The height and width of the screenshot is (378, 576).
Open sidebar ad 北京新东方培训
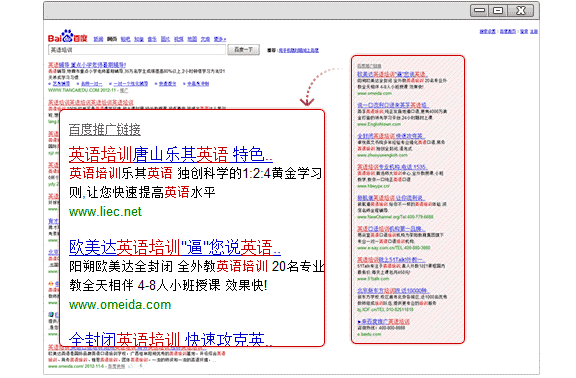pyautogui.click(x=393, y=291)
